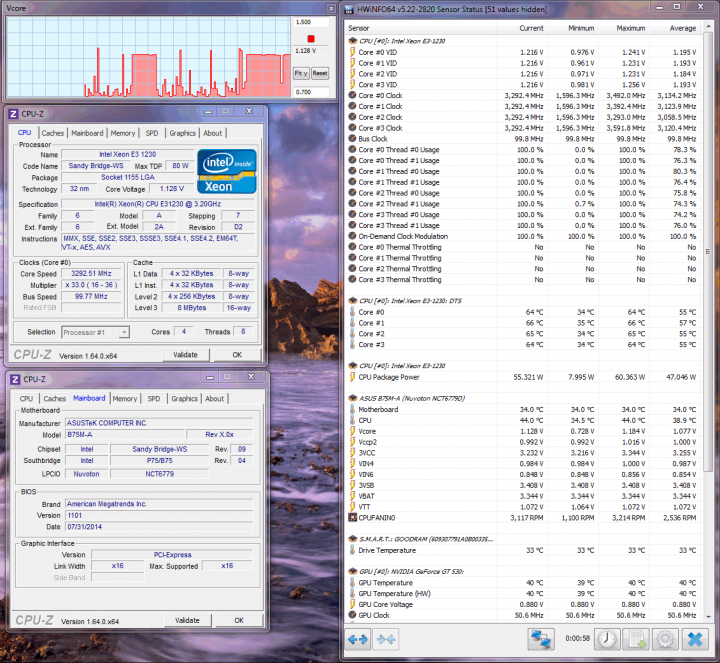Image resolution: width=720 pixels, height=663 pixels.
Task: Click the HWiNFO blue X close sensors icon
Action: pyautogui.click(x=695, y=639)
